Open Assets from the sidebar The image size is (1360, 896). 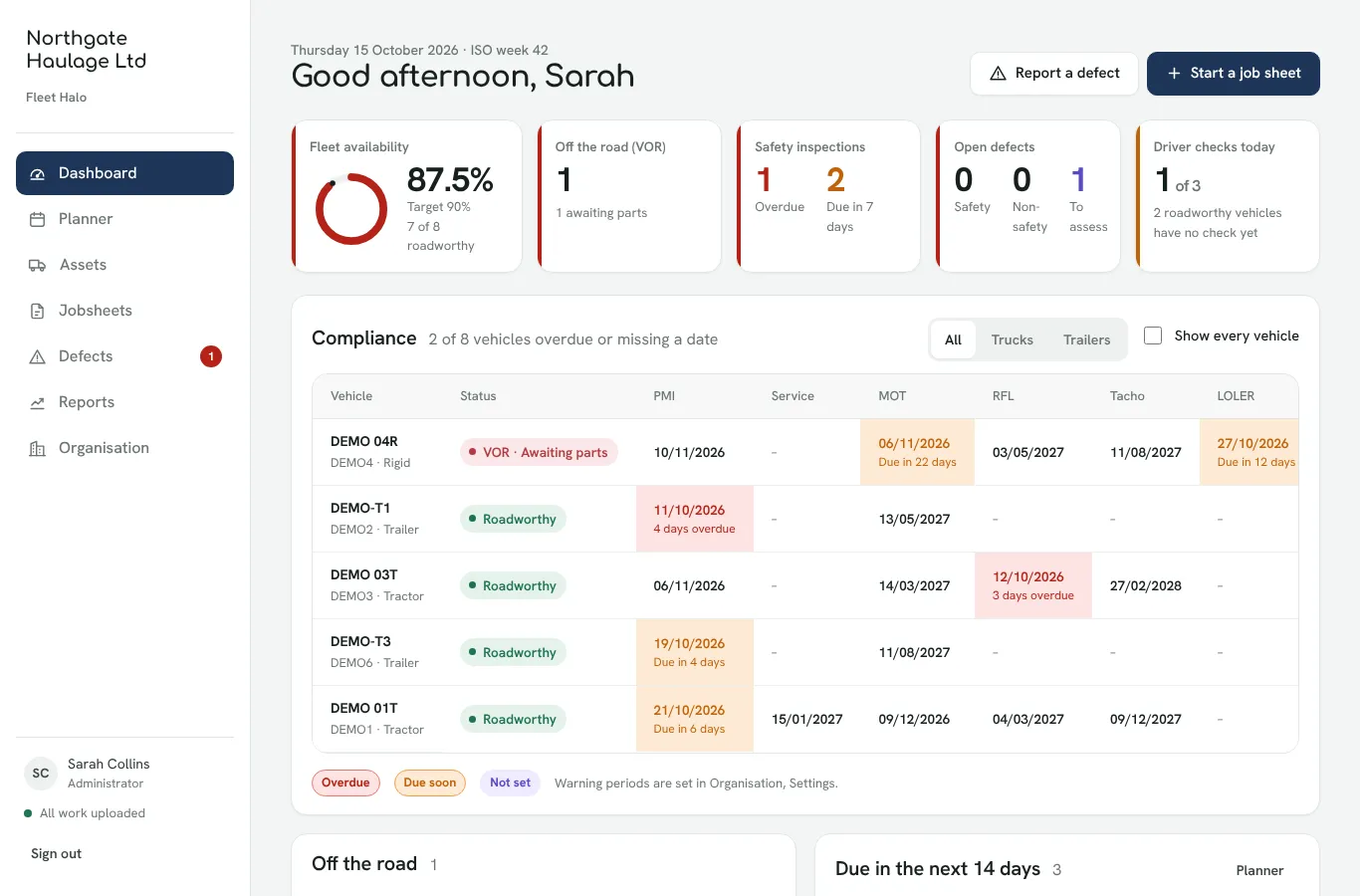pos(124,265)
